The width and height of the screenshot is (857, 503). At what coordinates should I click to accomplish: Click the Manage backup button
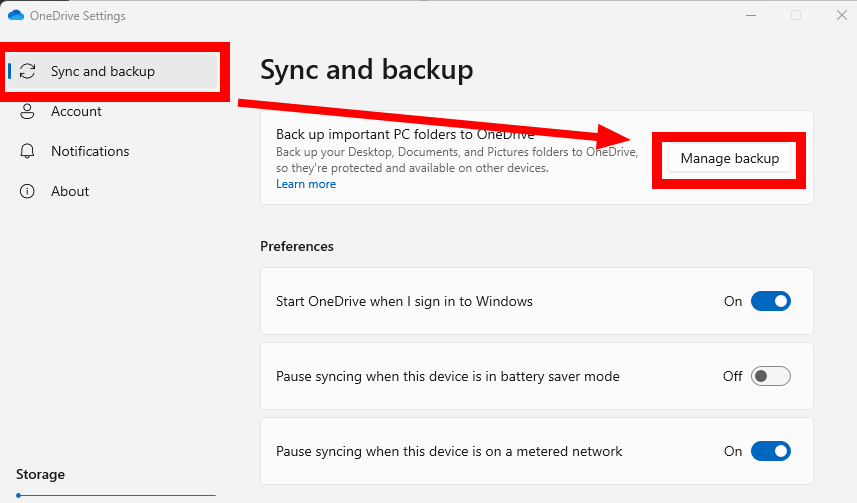click(x=730, y=159)
